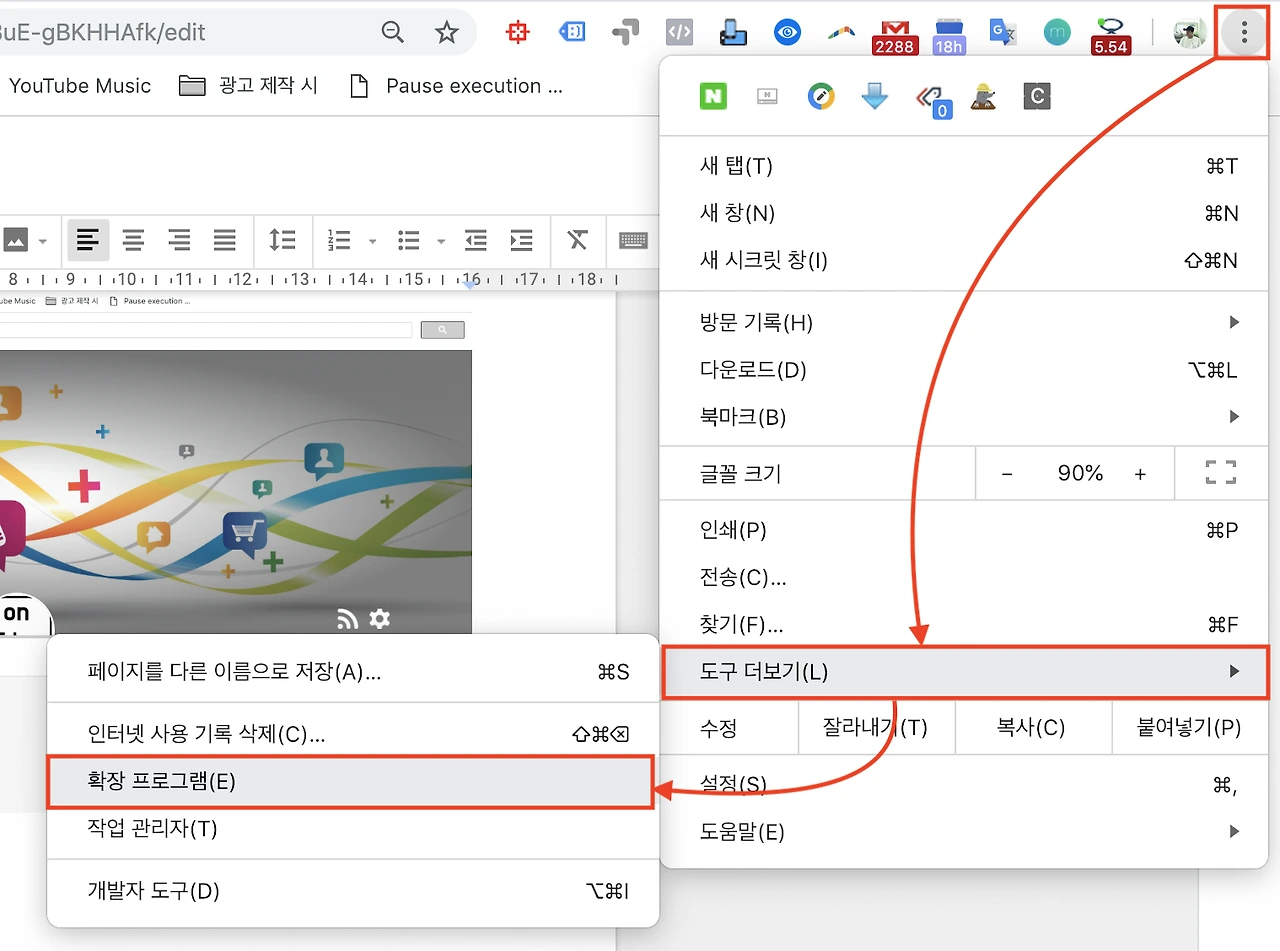
Task: Choose 찾기(F)... menu item
Action: pos(964,625)
